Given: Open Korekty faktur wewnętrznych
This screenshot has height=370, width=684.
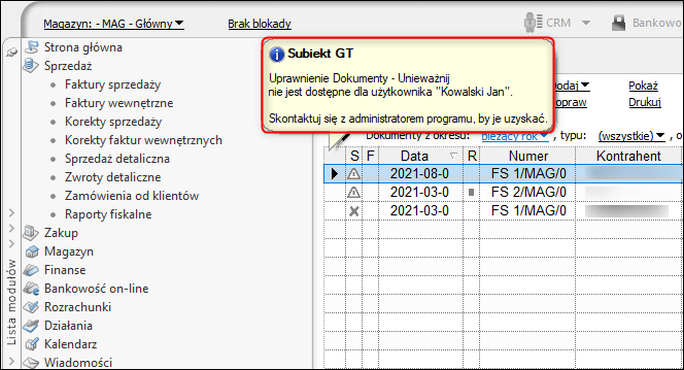Looking at the screenshot, I should pos(144,140).
